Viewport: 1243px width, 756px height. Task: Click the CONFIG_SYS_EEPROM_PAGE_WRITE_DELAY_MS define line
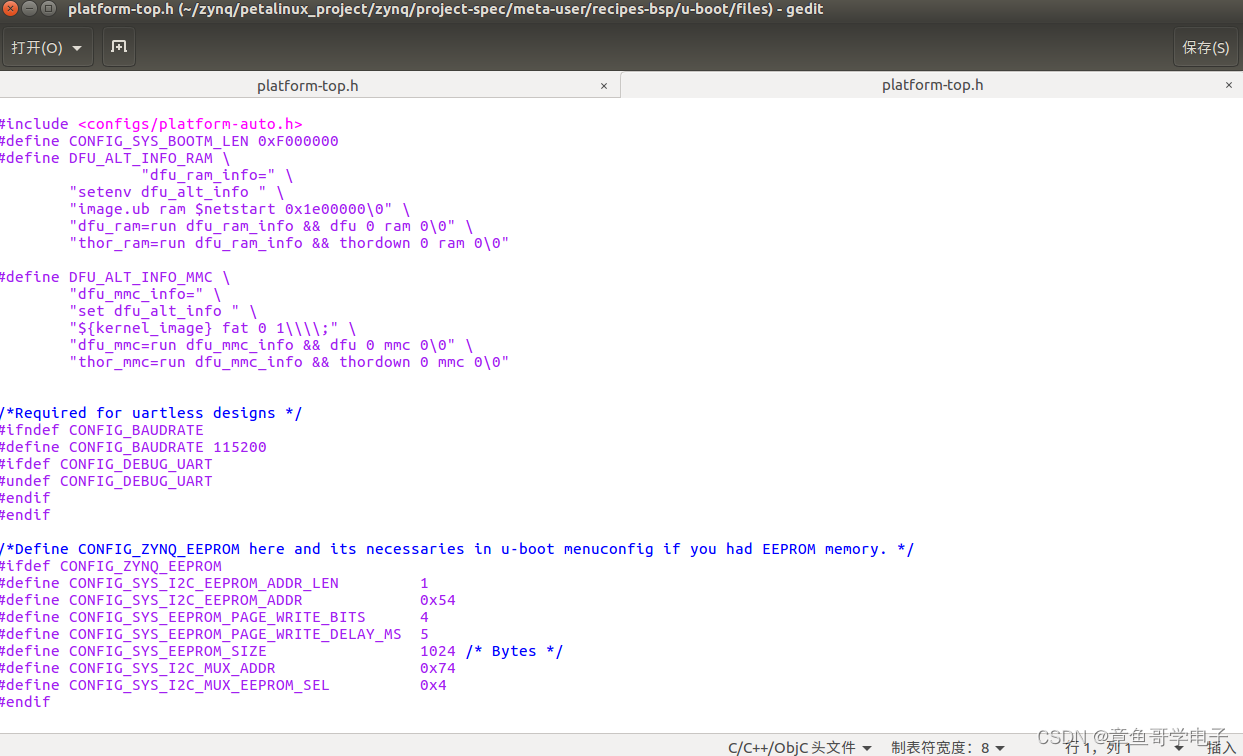point(214,634)
